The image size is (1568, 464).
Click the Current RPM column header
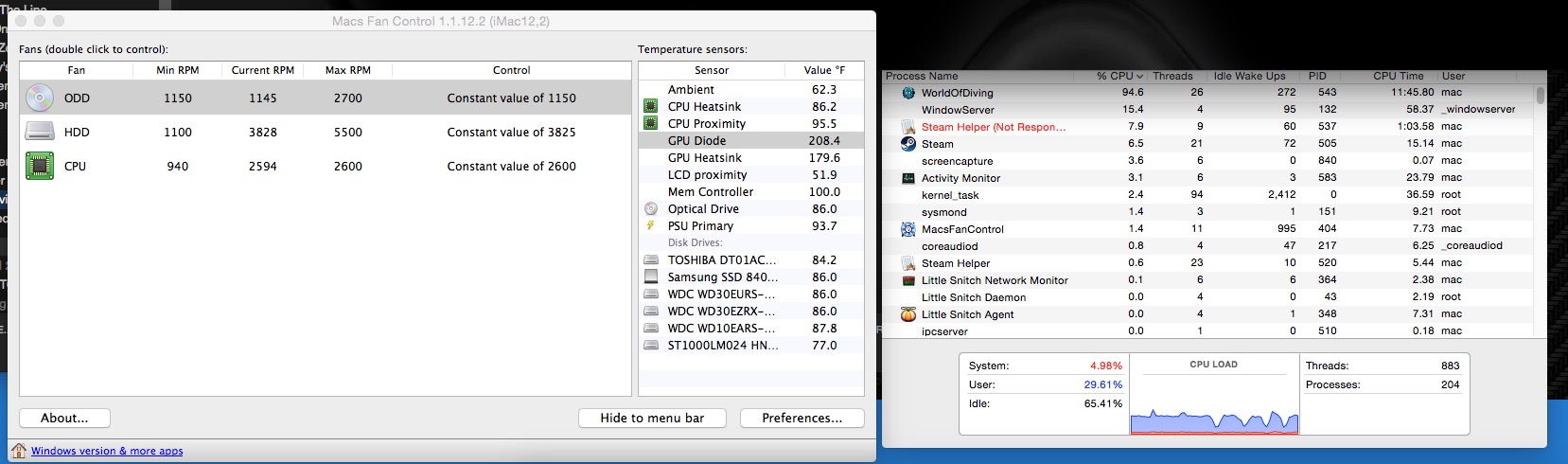[263, 70]
